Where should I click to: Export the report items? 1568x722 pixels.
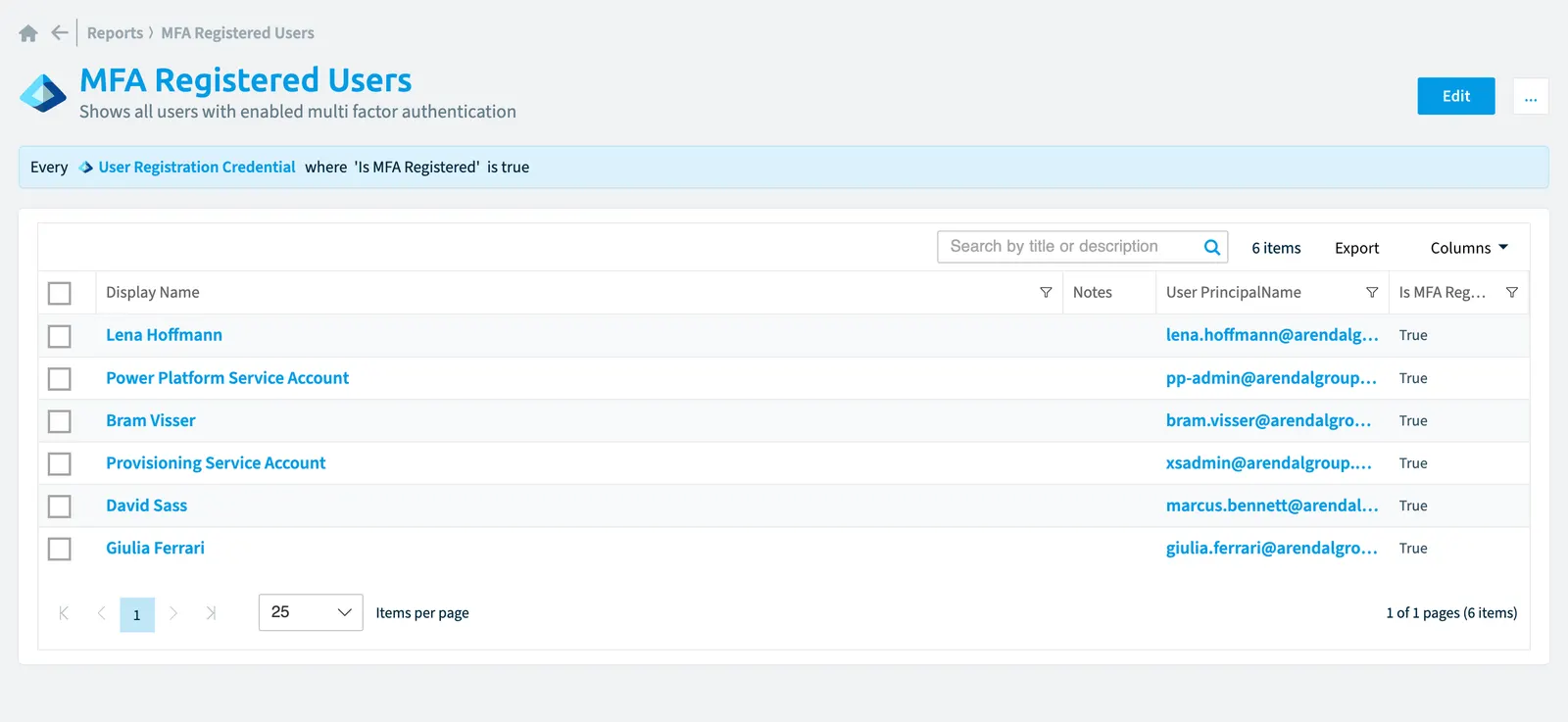coord(1356,248)
